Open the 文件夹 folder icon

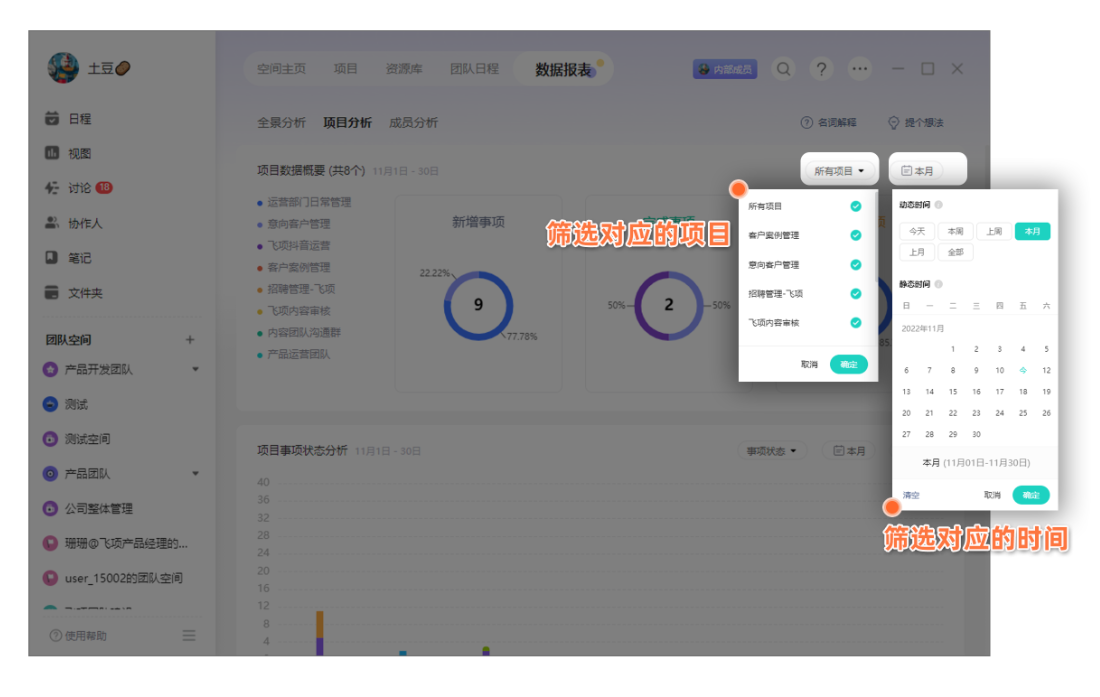click(x=52, y=292)
